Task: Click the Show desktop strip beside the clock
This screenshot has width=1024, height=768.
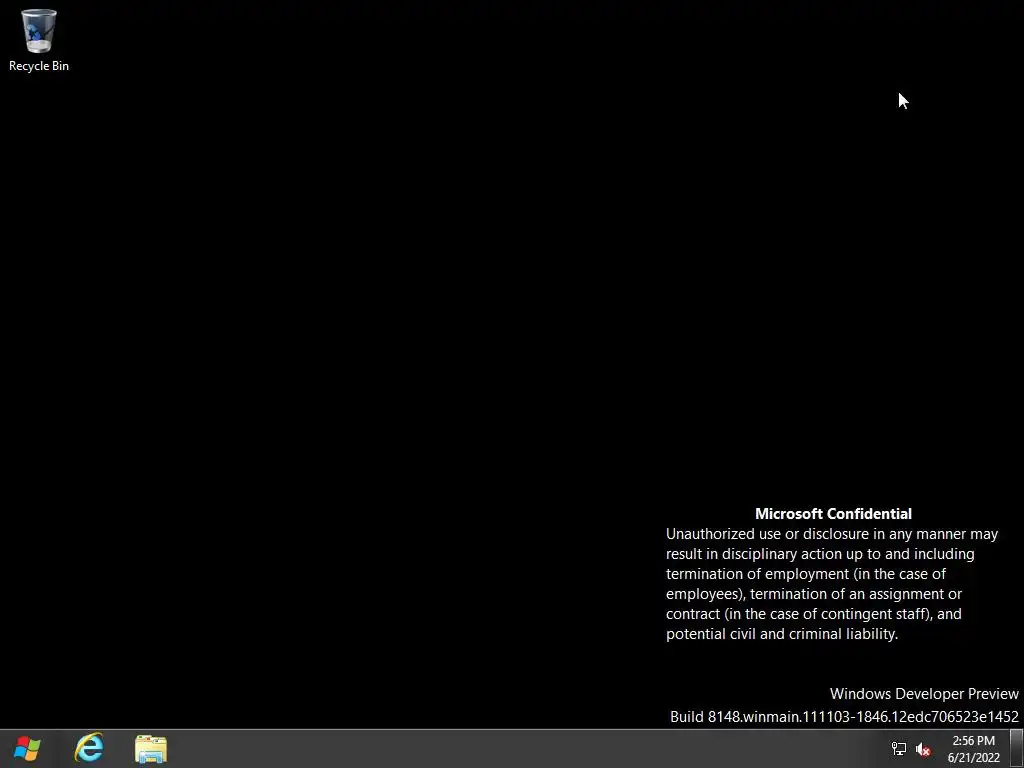Action: (1017, 749)
